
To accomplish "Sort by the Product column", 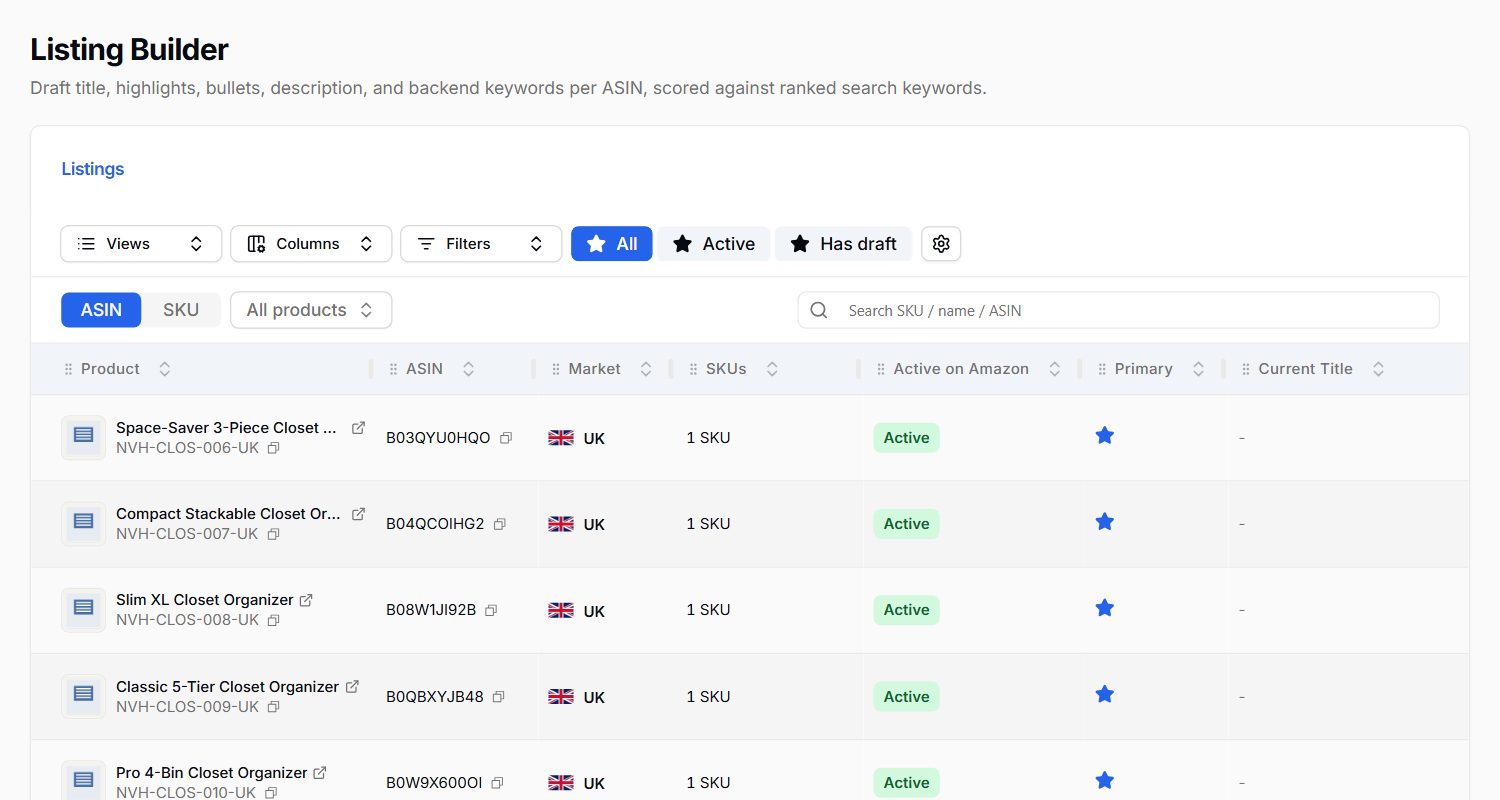I will pos(165,369).
